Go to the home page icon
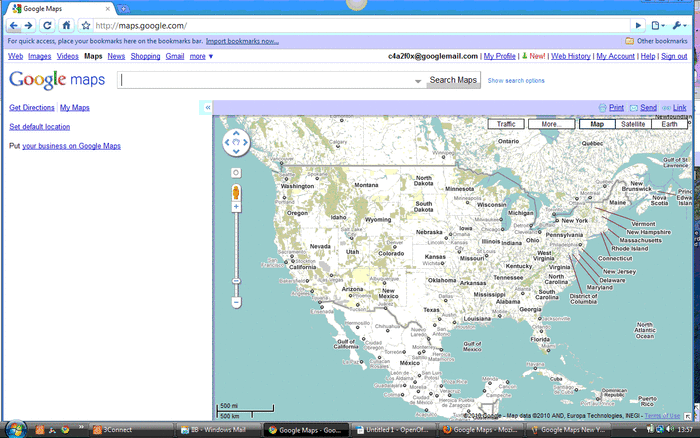Image resolution: width=700 pixels, height=438 pixels. 67,25
